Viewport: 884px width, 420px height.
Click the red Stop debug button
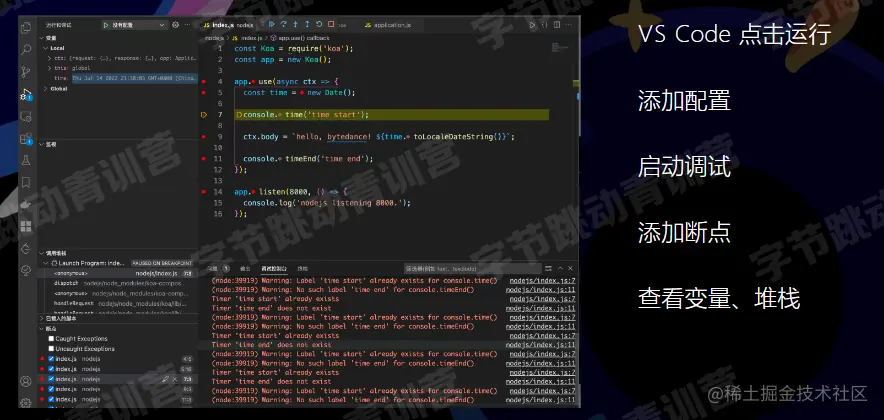[x=331, y=24]
